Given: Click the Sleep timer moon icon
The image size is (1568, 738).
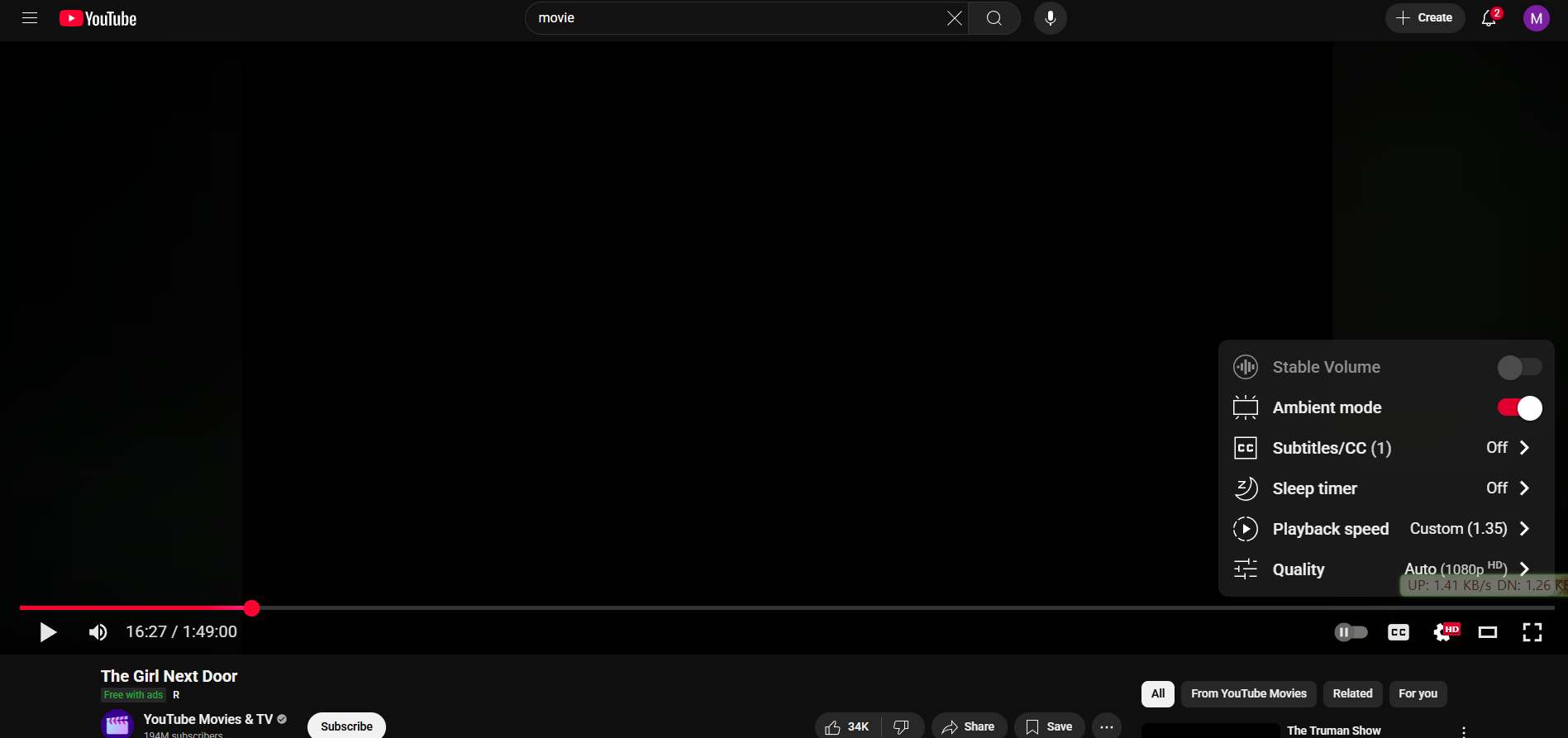Looking at the screenshot, I should click(1246, 488).
